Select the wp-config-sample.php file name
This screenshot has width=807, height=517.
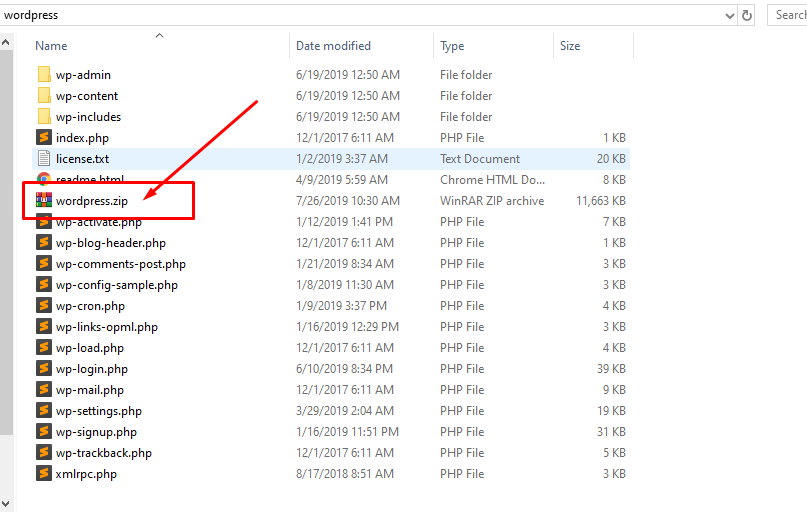coord(117,285)
